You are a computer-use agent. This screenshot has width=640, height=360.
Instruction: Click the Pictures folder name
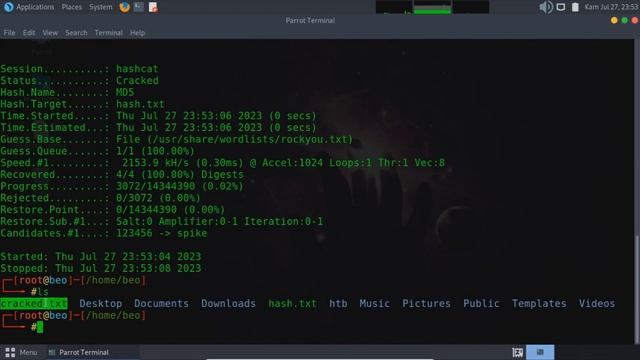(x=427, y=304)
